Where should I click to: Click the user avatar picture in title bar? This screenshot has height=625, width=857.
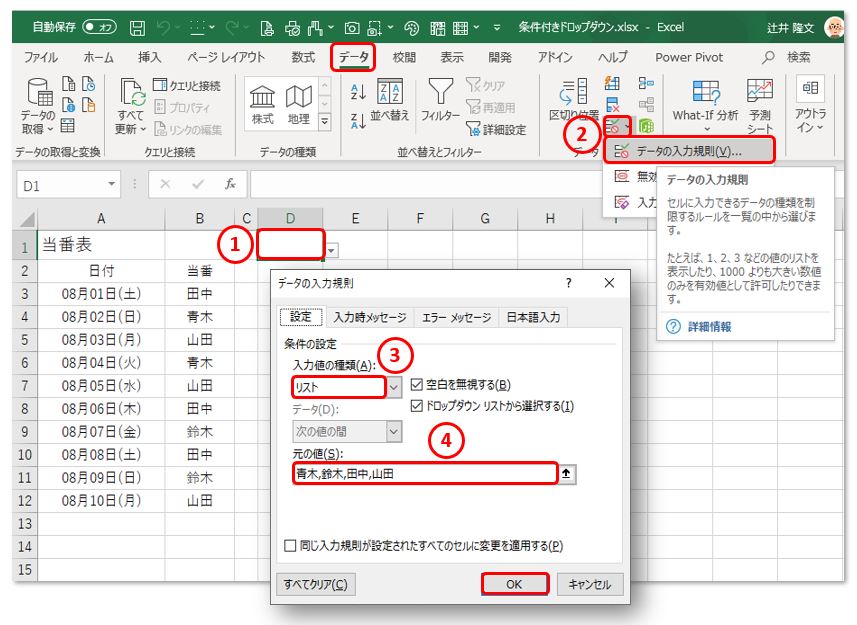point(833,27)
